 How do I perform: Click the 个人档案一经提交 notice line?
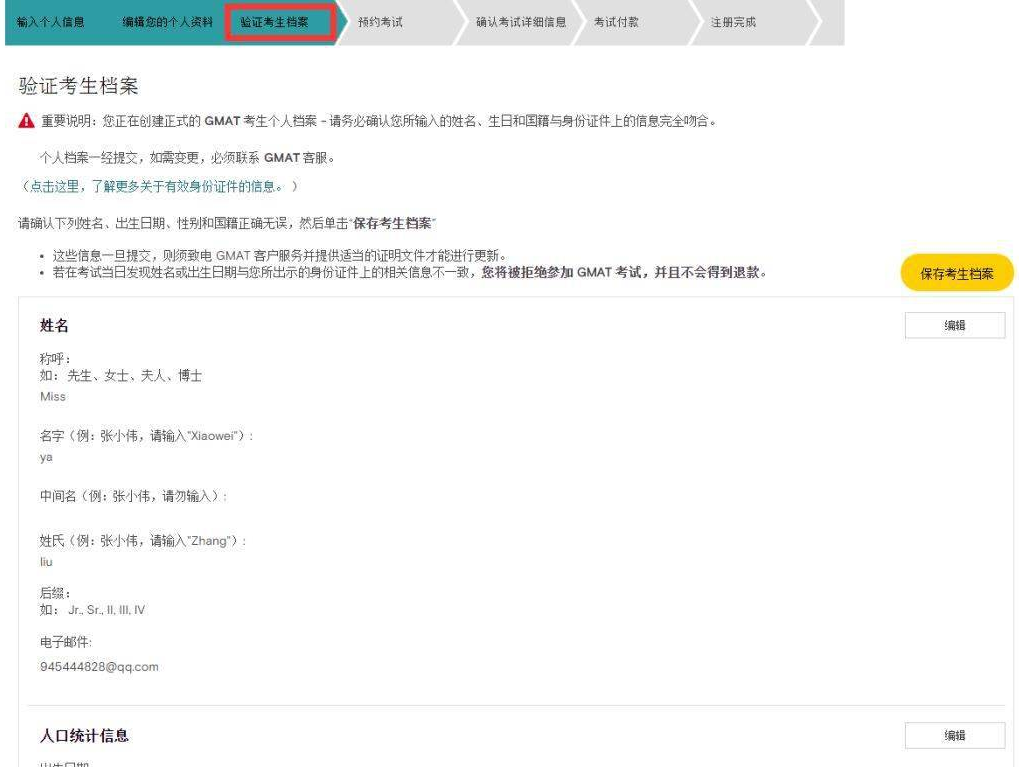(187, 158)
